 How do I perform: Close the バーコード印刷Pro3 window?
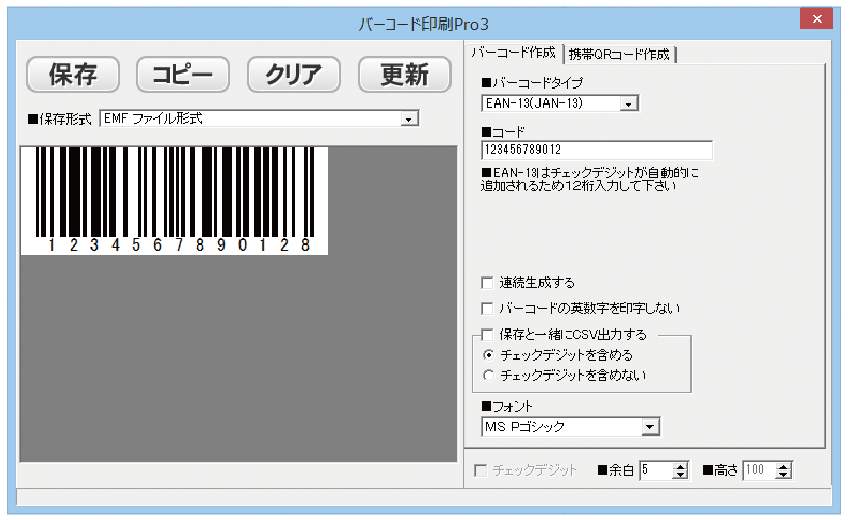click(x=818, y=19)
